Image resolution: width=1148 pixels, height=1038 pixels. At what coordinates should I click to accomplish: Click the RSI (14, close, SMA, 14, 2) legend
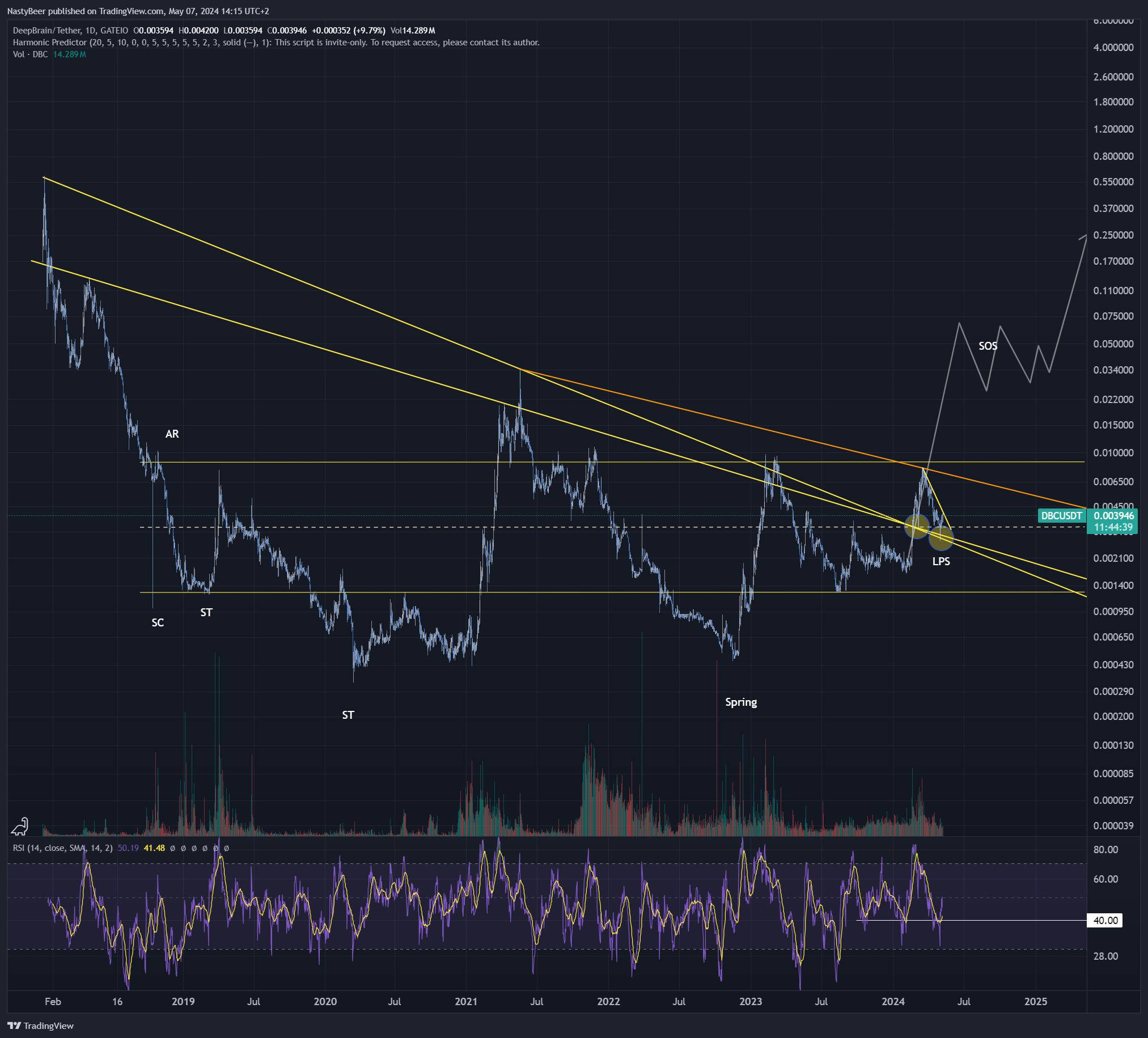(62, 848)
